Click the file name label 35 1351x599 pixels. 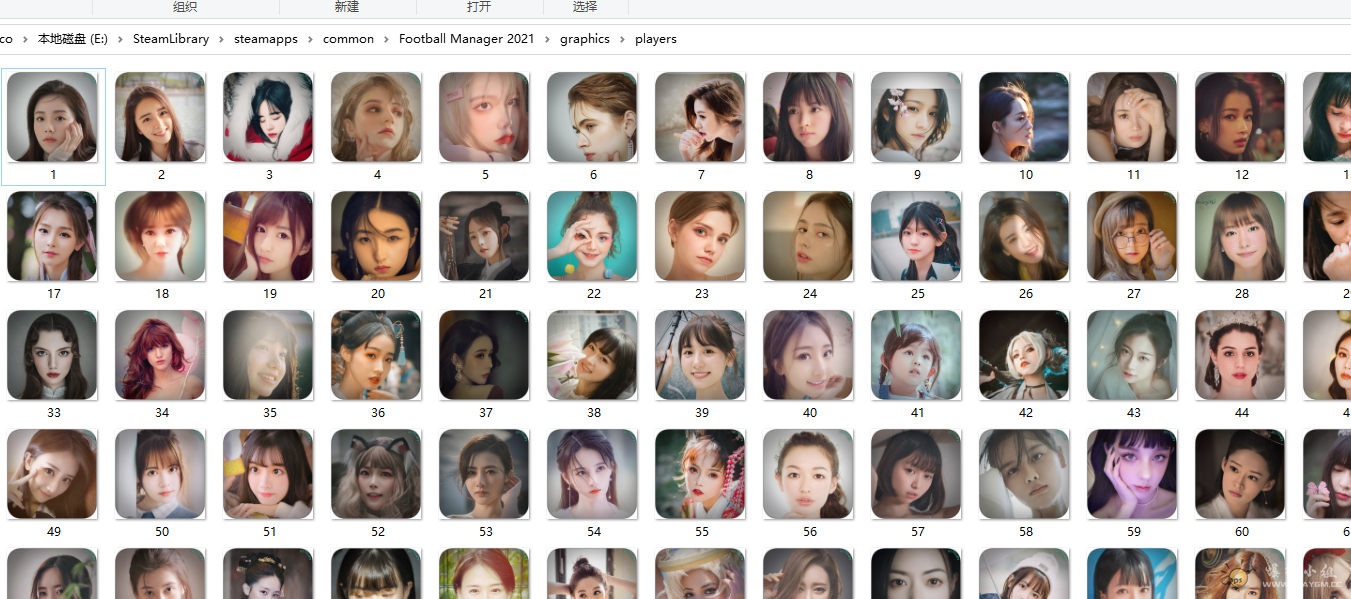click(270, 412)
